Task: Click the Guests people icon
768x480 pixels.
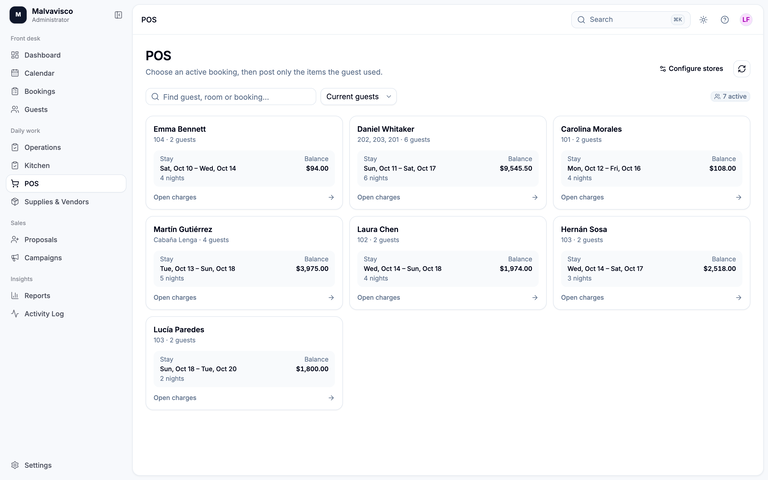Action: tap(15, 109)
